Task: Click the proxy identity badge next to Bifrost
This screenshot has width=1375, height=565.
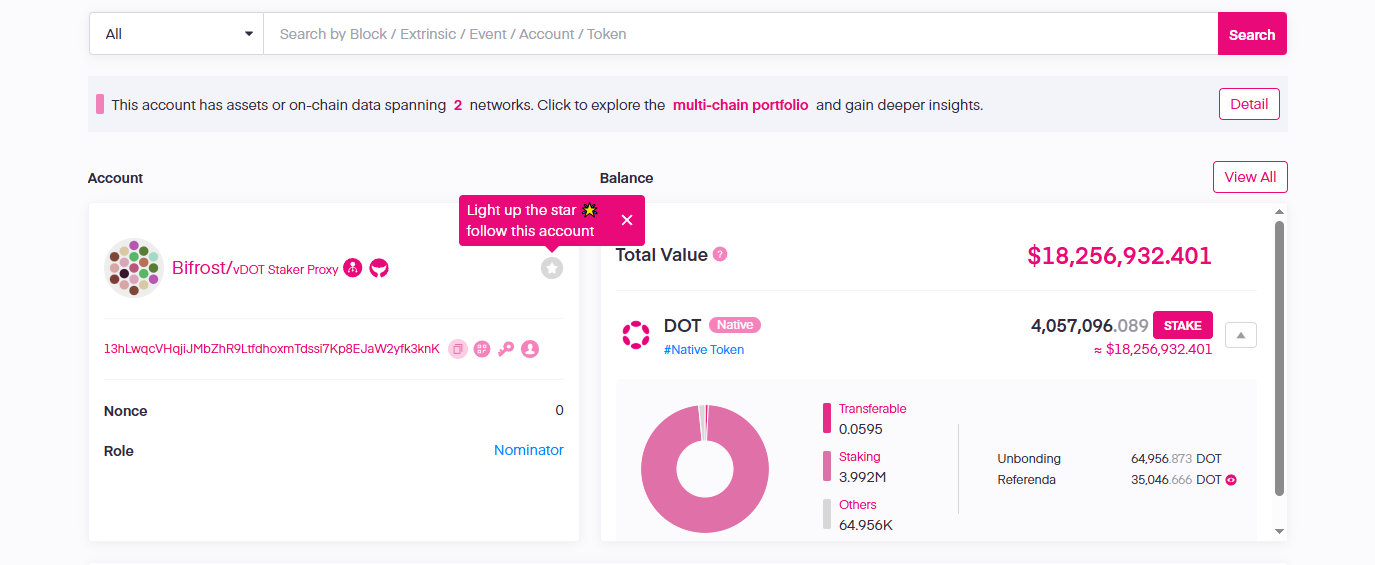Action: click(353, 268)
